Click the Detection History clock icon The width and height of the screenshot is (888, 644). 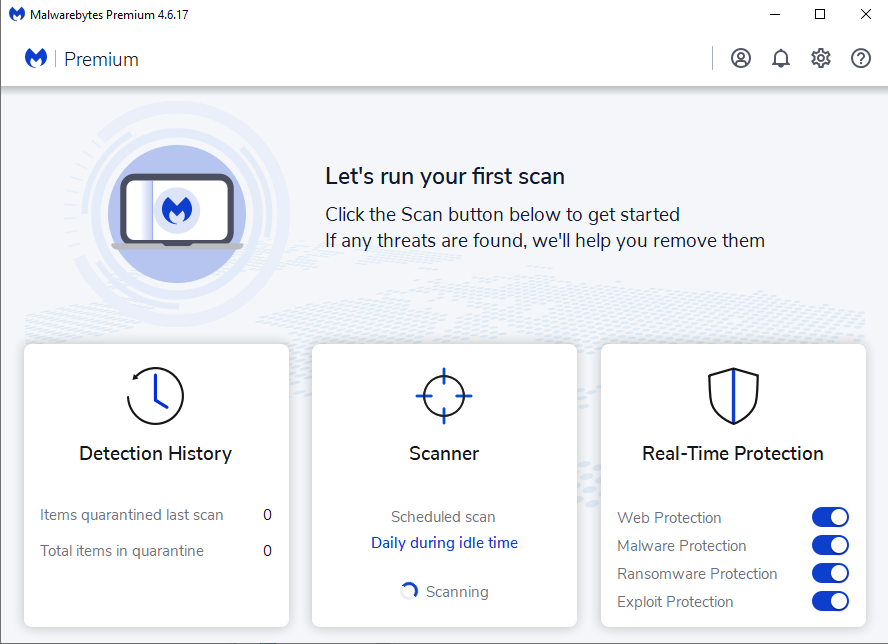(155, 395)
